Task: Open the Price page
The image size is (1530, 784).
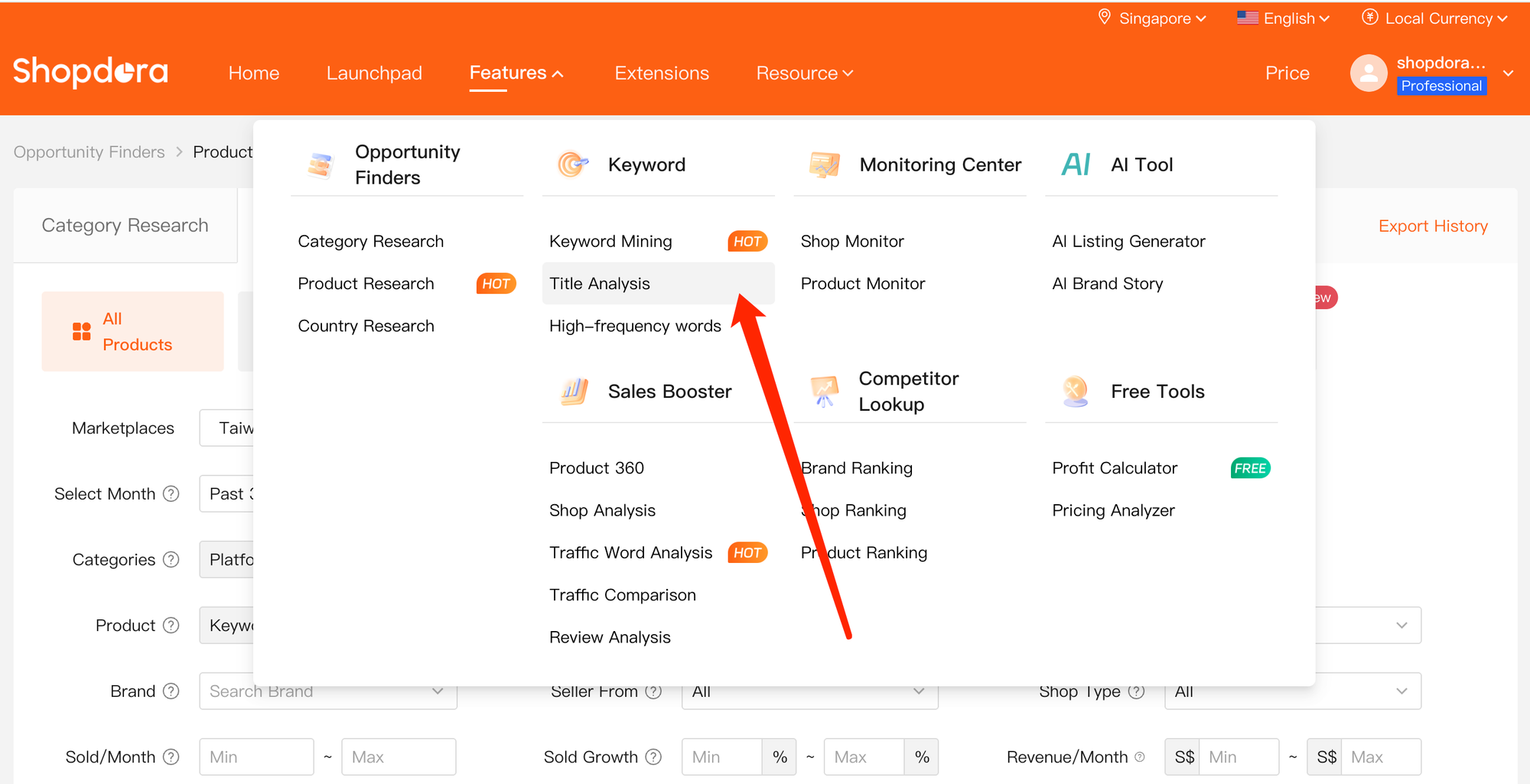Action: click(x=1287, y=73)
